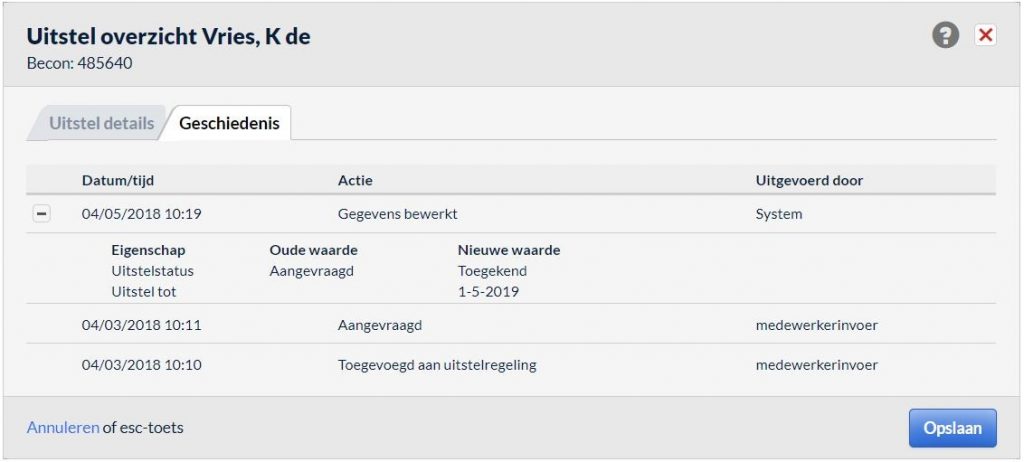Switch to the Uitstel details tab

(101, 124)
